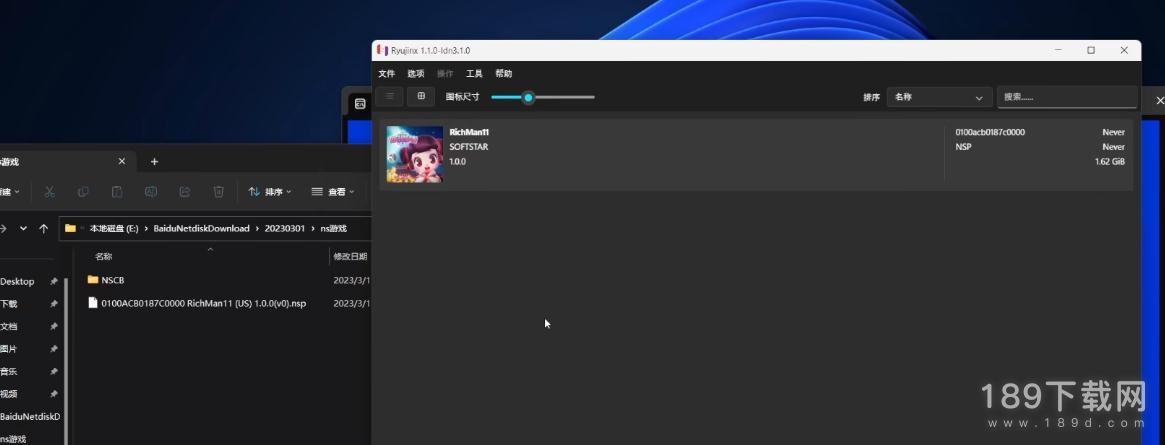Viewport: 1165px width, 445px height.
Task: Open 音乐 in Explorer sidebar
Action: tap(9, 371)
